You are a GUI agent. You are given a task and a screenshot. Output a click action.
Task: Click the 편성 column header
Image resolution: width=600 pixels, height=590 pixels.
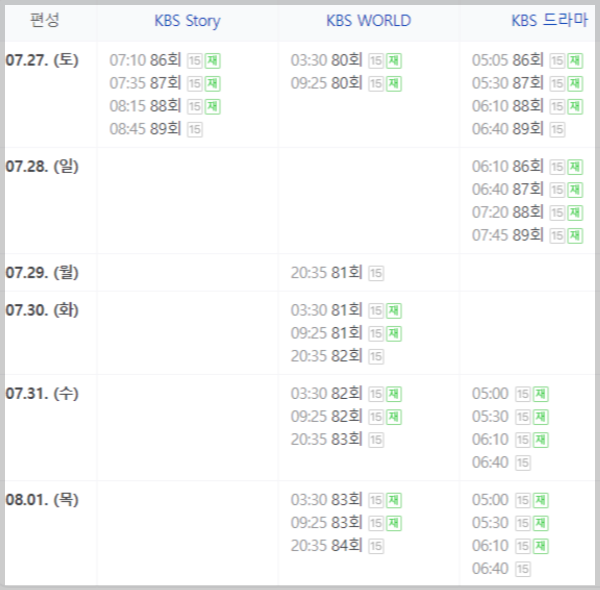coord(45,20)
